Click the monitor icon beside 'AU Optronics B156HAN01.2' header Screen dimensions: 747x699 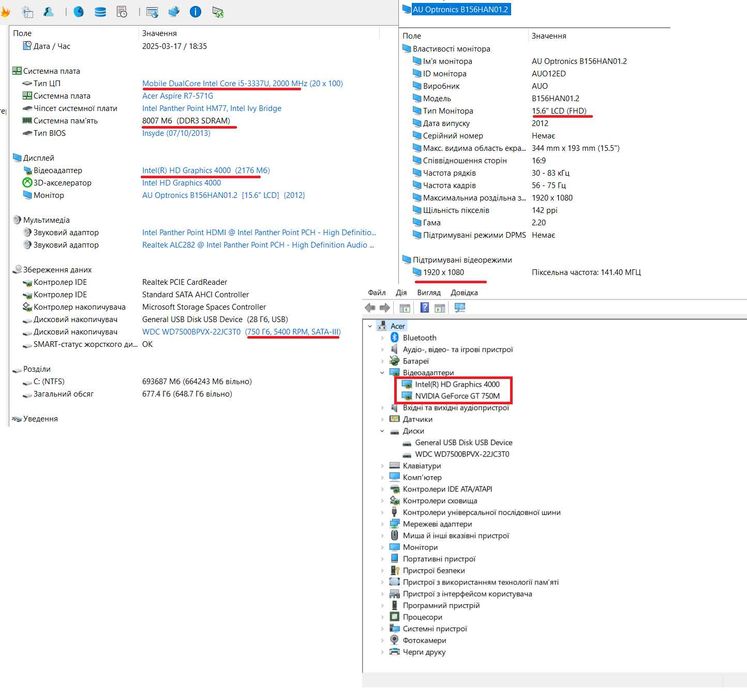tap(406, 9)
